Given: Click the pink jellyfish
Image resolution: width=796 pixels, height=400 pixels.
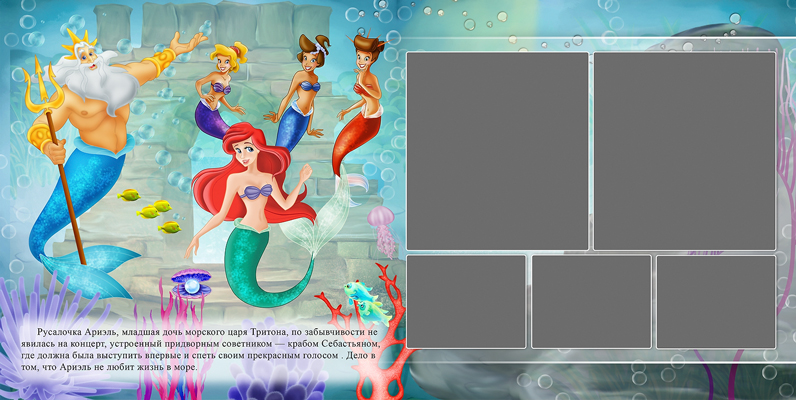Looking at the screenshot, I should (381, 220).
